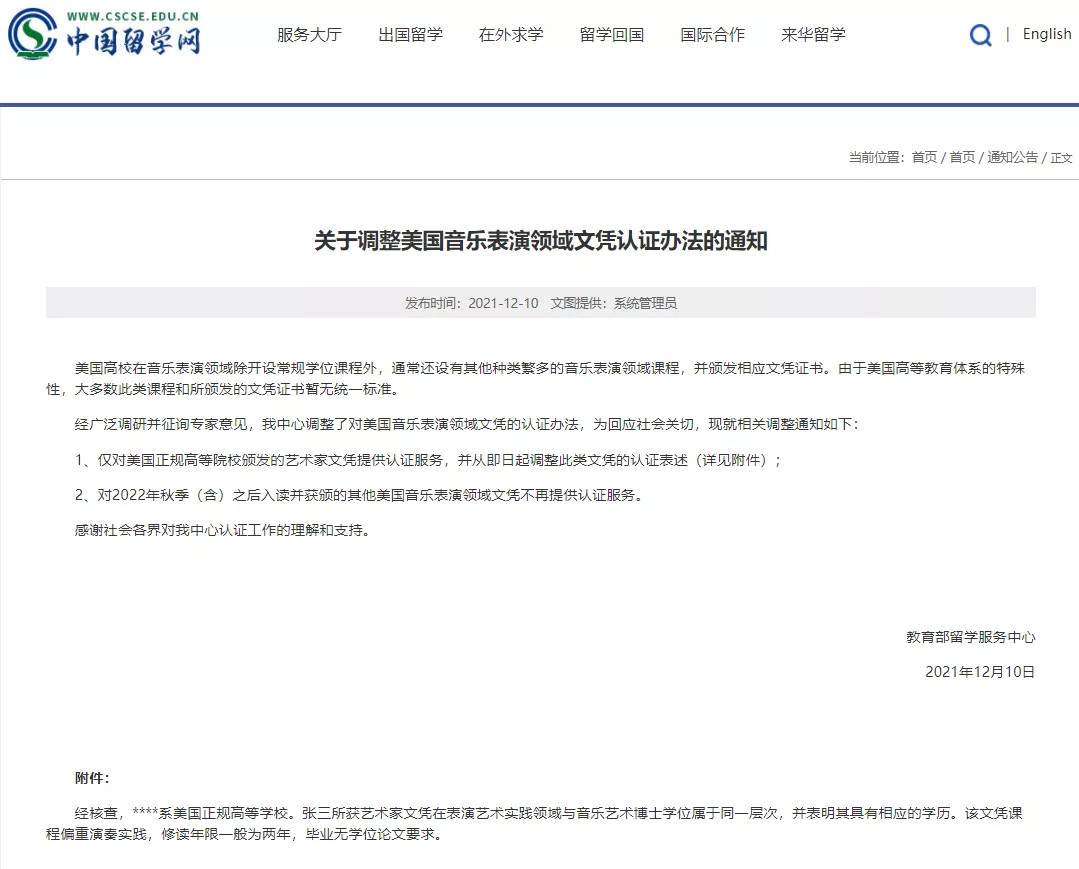Image resolution: width=1079 pixels, height=869 pixels.
Task: Open the 通知公告 breadcrumb link
Action: coord(1012,158)
